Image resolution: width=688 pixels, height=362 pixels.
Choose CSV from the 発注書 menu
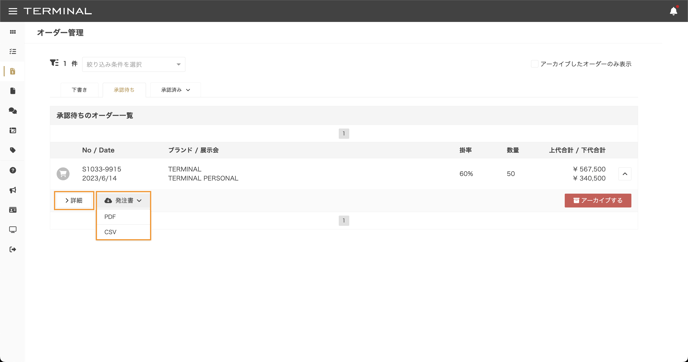click(123, 232)
